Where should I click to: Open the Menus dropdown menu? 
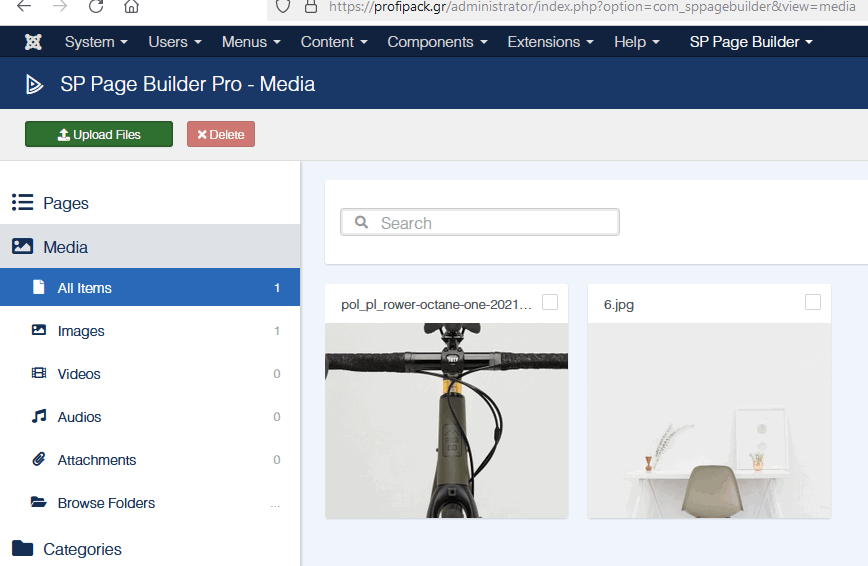coord(251,42)
